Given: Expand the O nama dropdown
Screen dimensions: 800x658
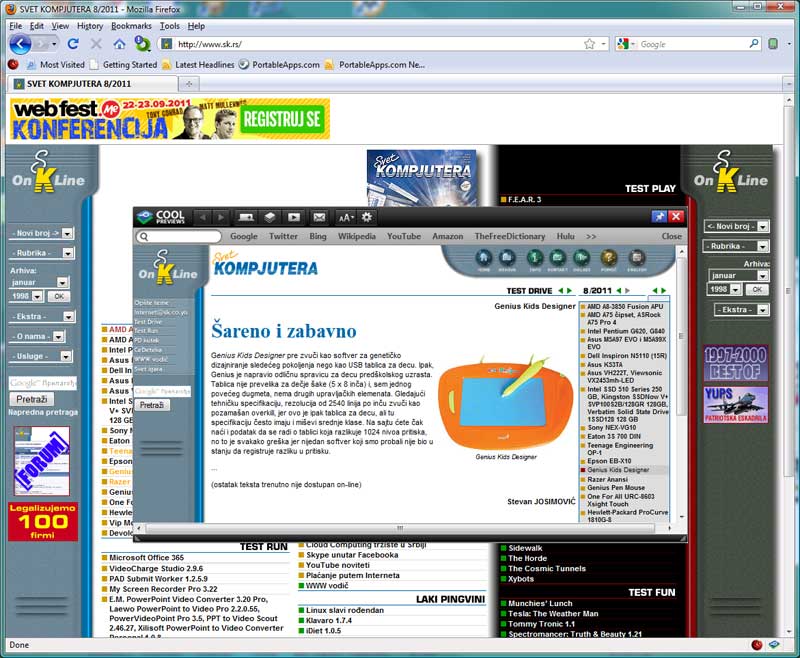Looking at the screenshot, I should (x=58, y=336).
